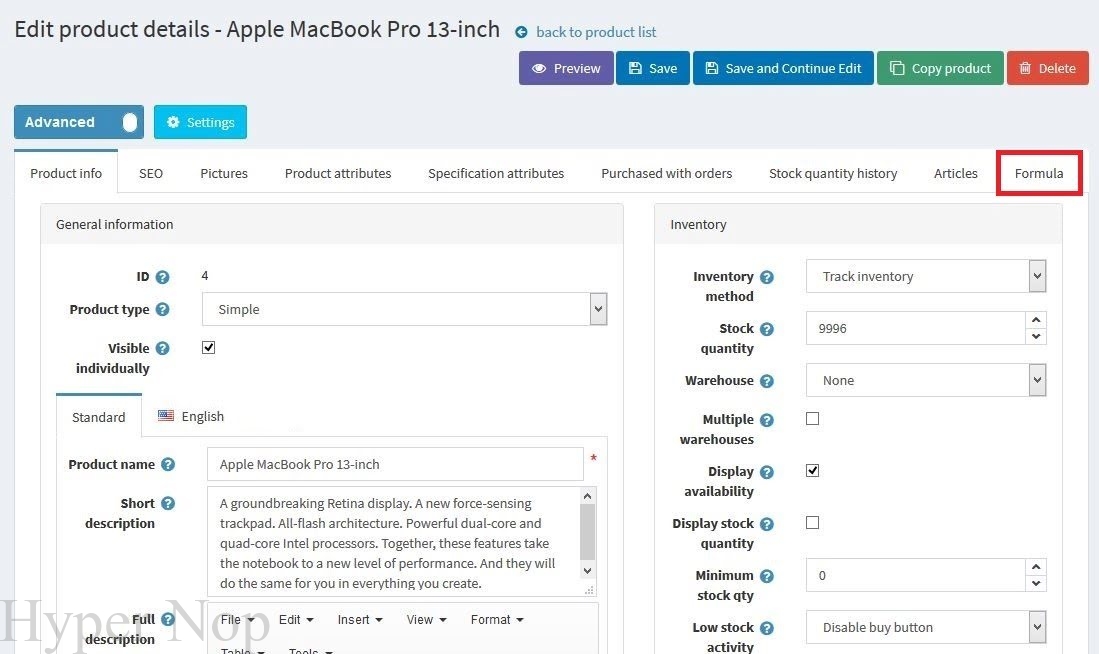Show help tooltip for Short description
This screenshot has height=654, width=1099.
coord(168,503)
